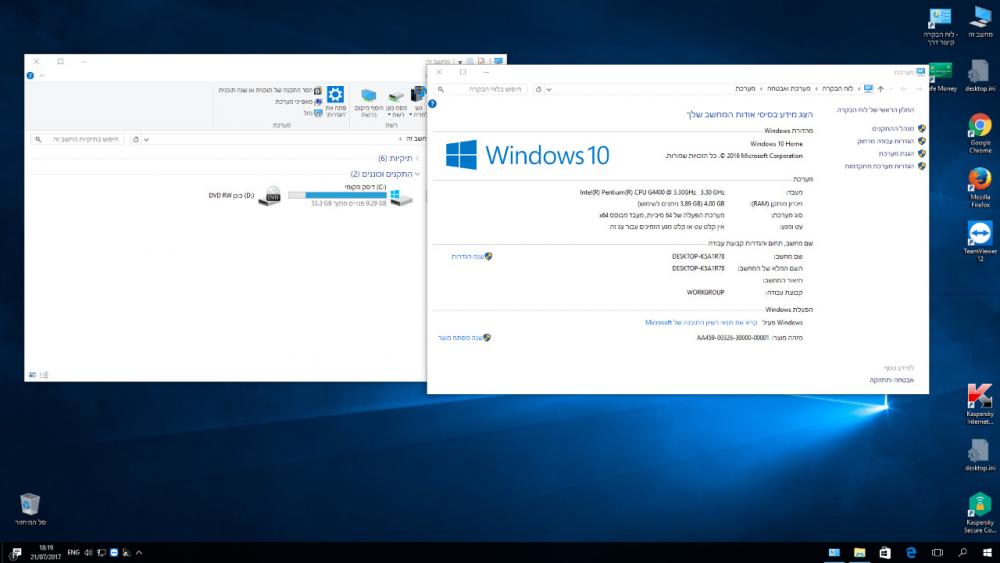1000x563 pixels.
Task: Click the ENG language indicator in taskbar
Action: pos(74,552)
